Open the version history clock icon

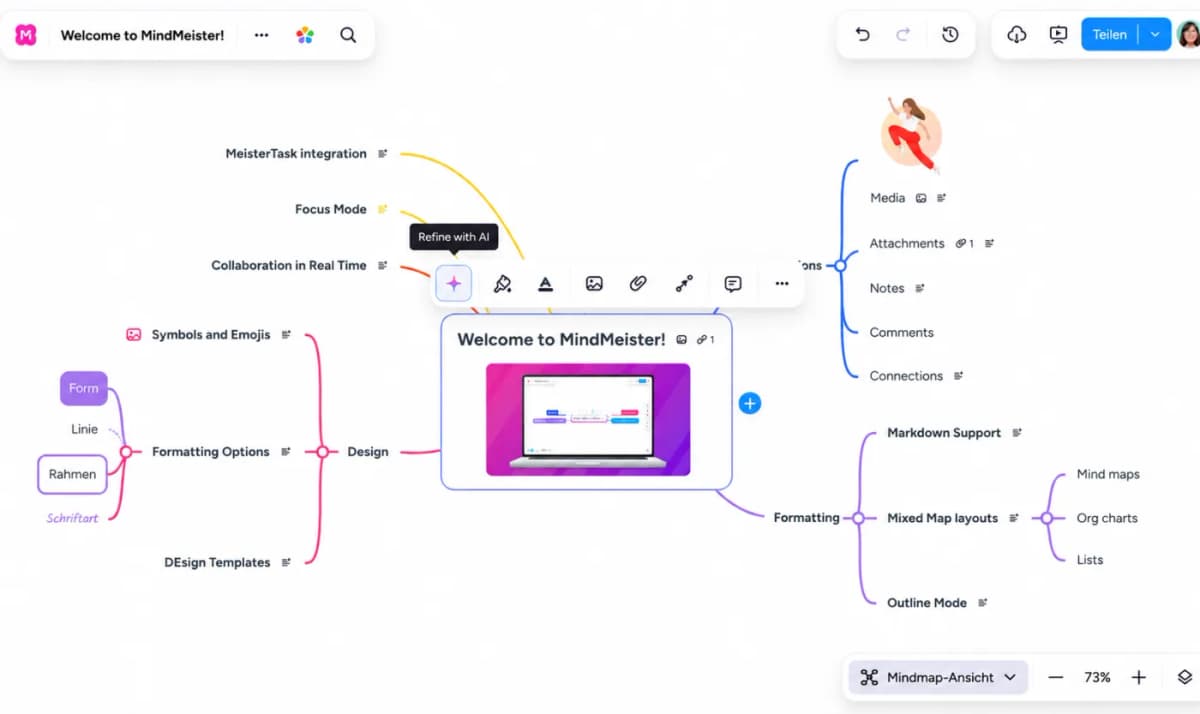(950, 34)
